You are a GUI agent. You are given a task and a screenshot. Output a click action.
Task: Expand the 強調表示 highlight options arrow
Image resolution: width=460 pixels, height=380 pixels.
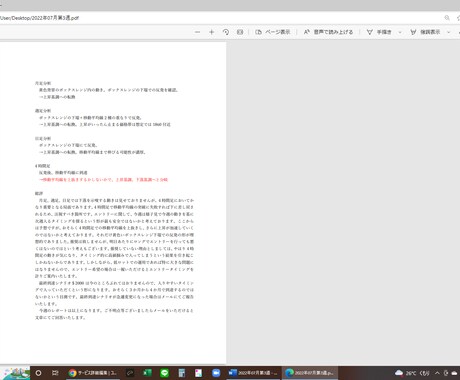449,32
